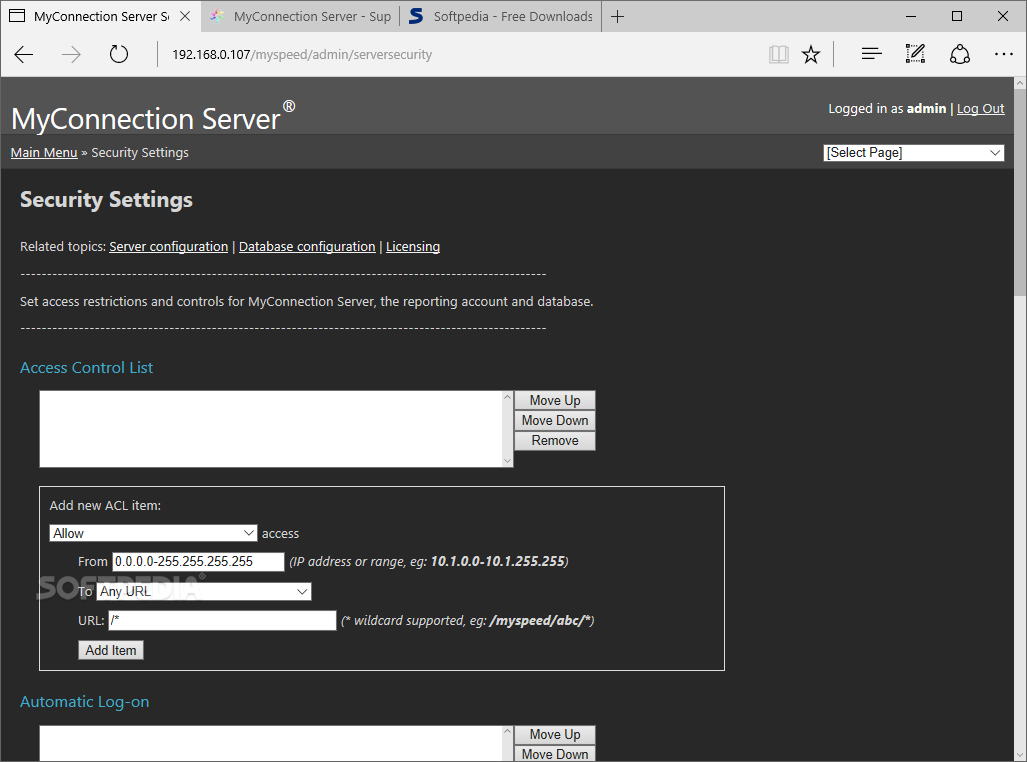Screen dimensions: 1027x762
Task: Open the Hub lines icon
Action: click(x=871, y=54)
